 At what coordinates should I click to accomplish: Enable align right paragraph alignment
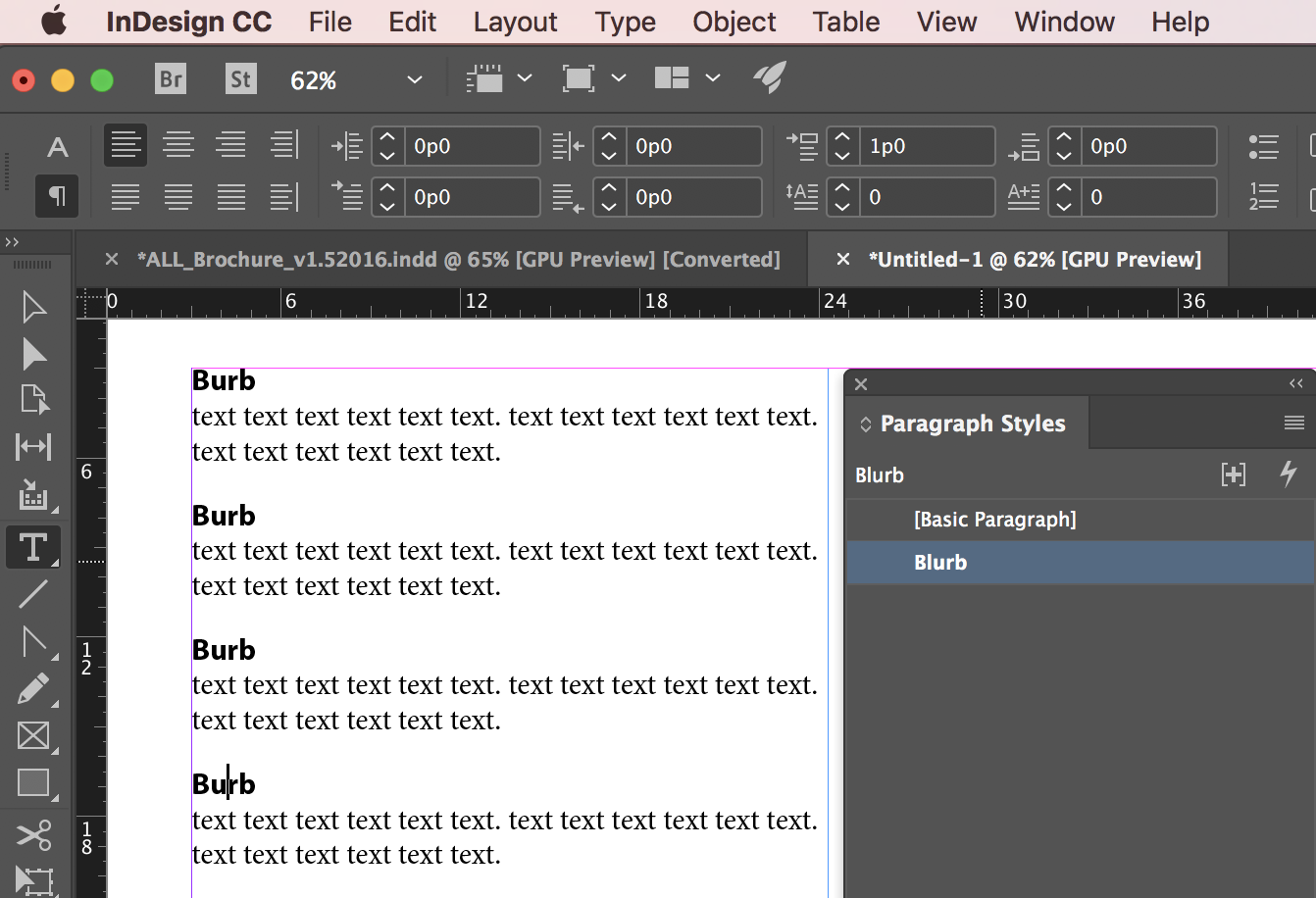(x=231, y=146)
